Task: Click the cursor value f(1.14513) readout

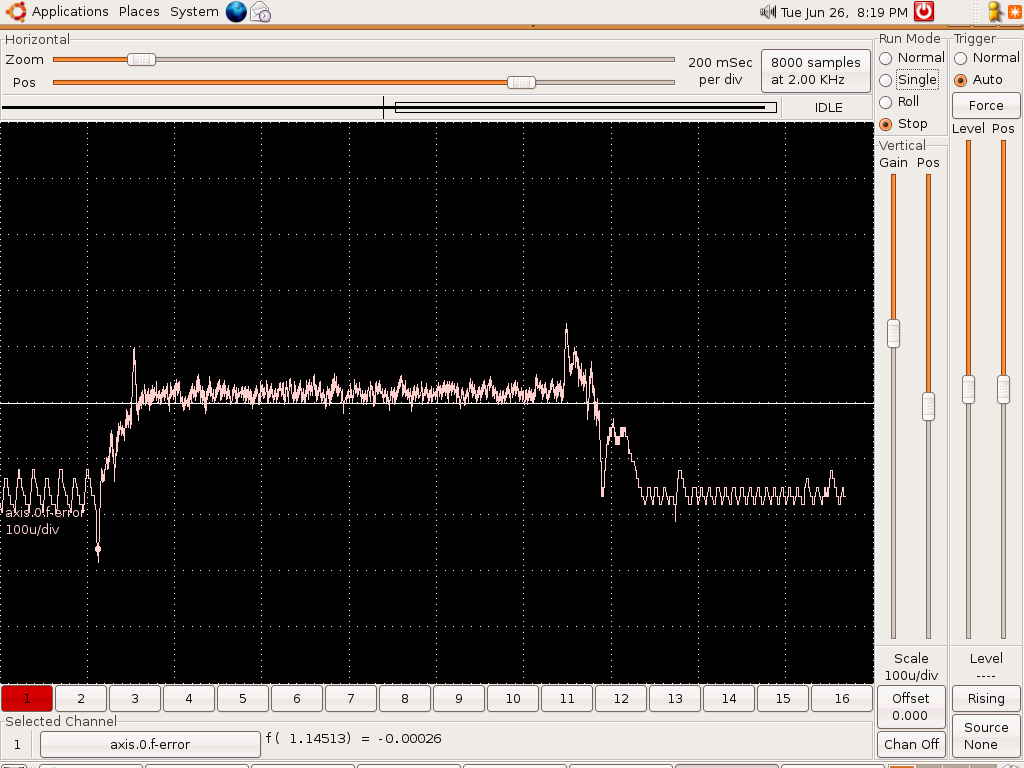Action: coord(353,739)
